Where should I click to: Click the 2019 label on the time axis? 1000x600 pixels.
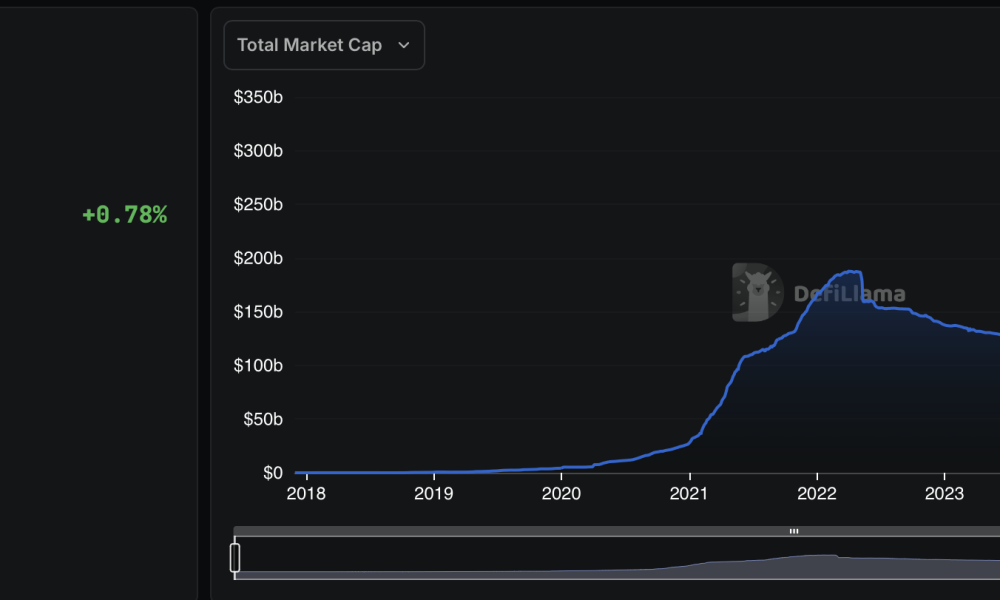433,493
